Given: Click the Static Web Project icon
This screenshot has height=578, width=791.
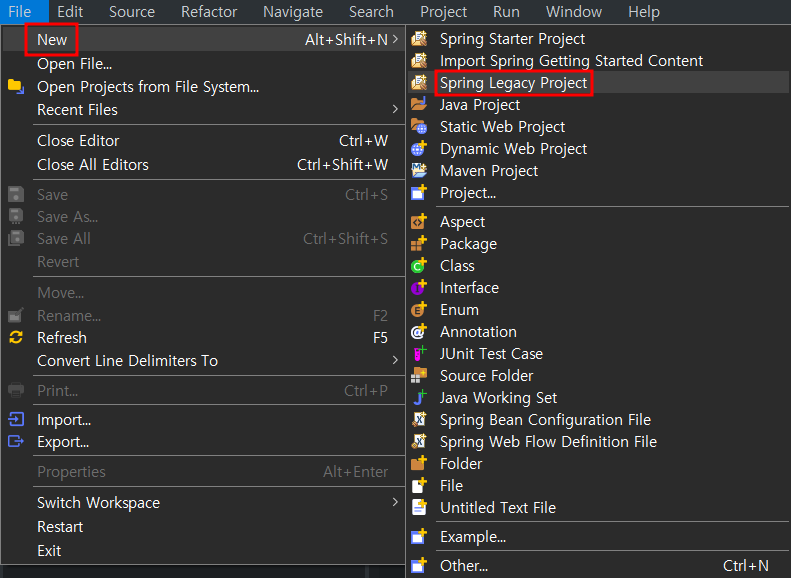Looking at the screenshot, I should click(419, 127).
